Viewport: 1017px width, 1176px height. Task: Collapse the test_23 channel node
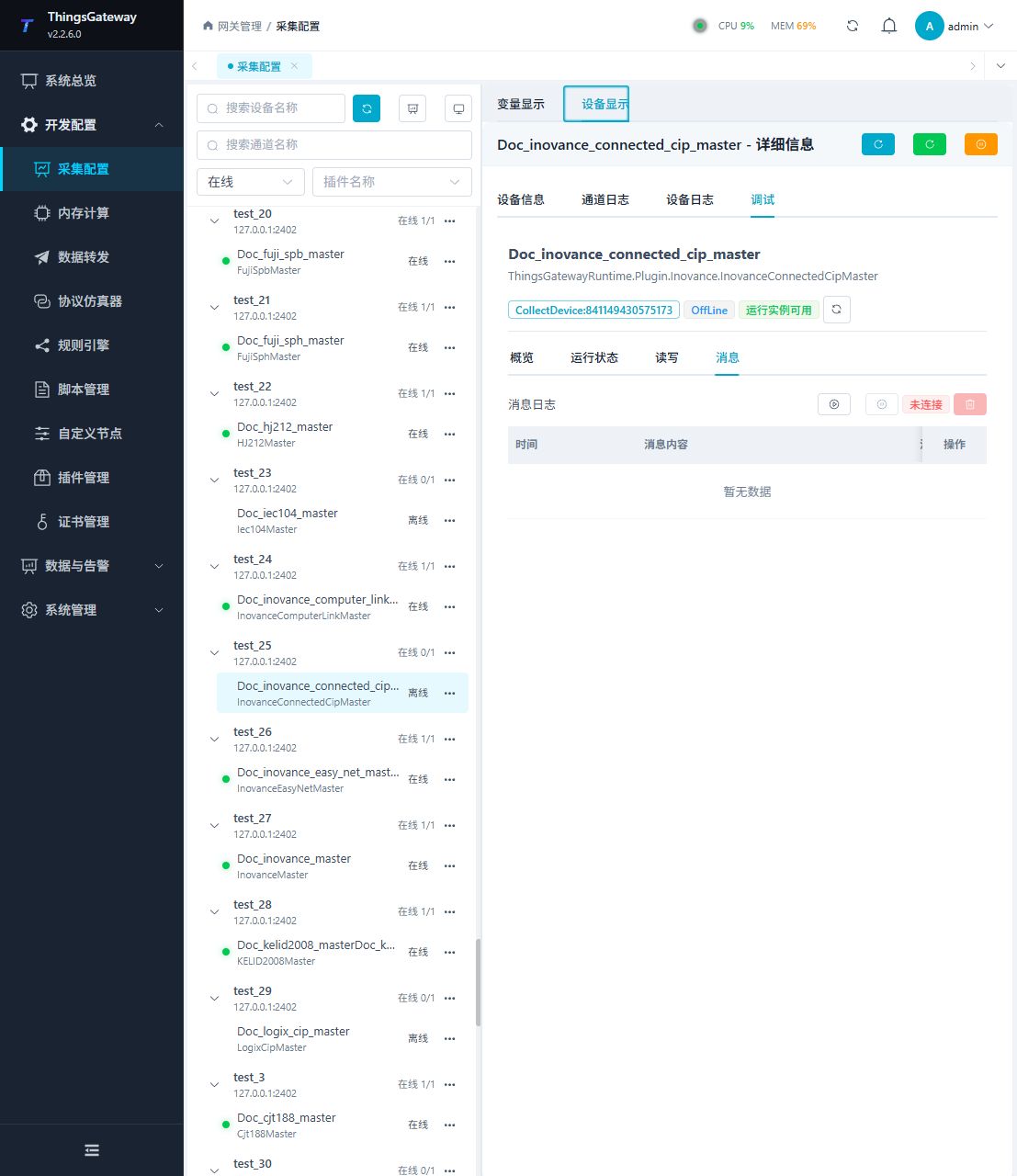214,481
